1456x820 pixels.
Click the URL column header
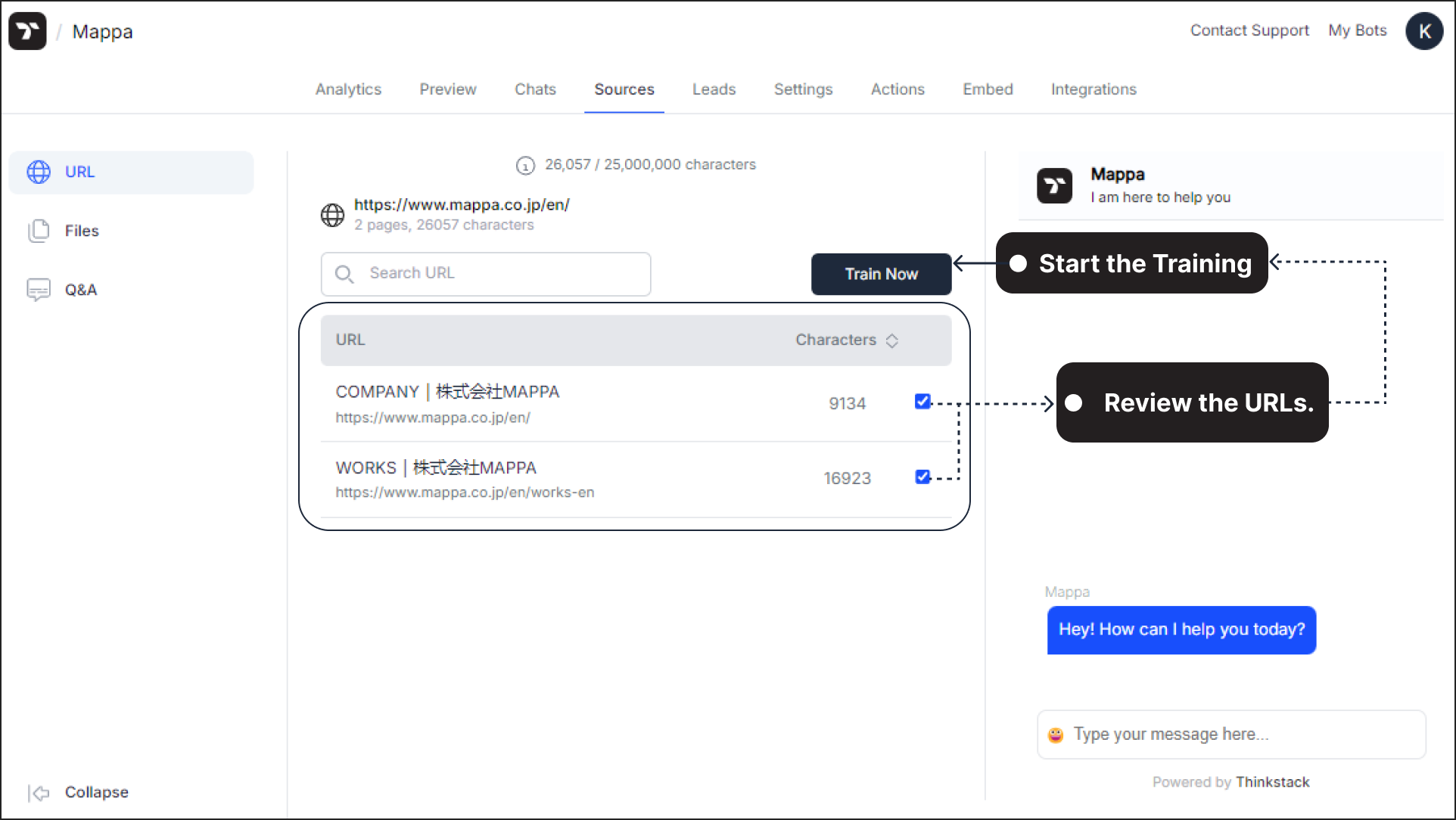click(350, 340)
